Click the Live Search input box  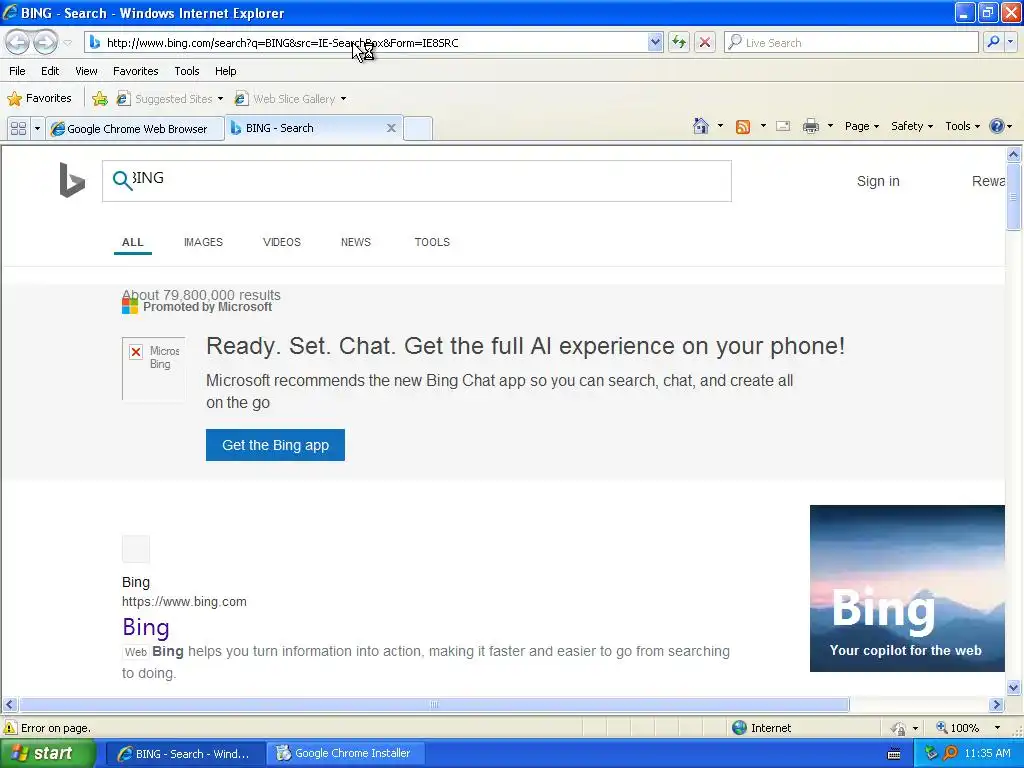point(851,42)
